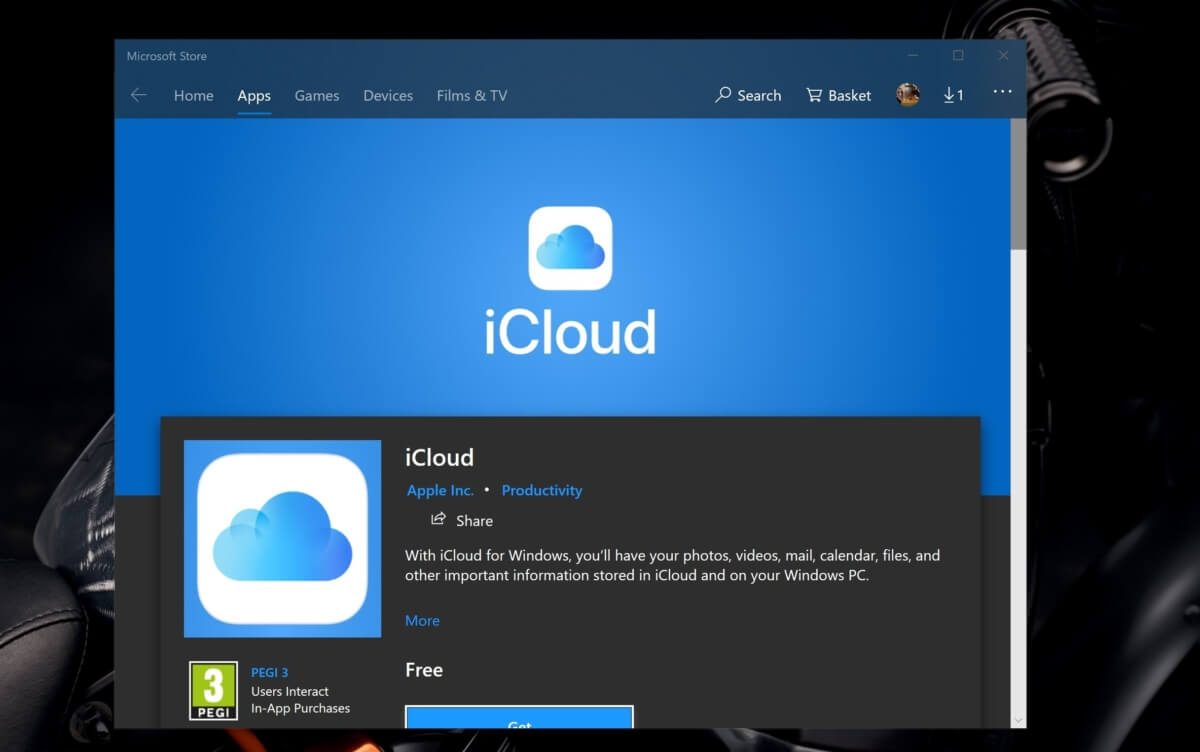Click the Share icon under iCloud
The width and height of the screenshot is (1200, 752).
pyautogui.click(x=438, y=519)
